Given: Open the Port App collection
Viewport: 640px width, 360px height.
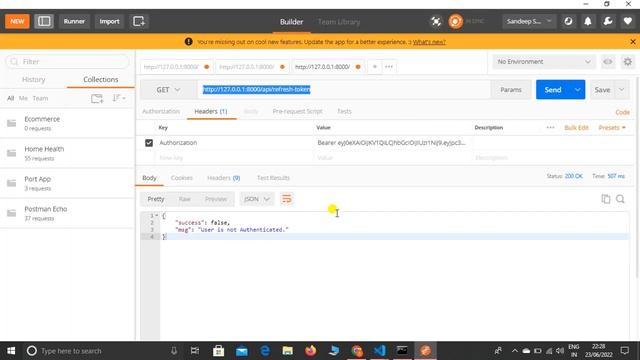Looking at the screenshot, I should pyautogui.click(x=67, y=183).
